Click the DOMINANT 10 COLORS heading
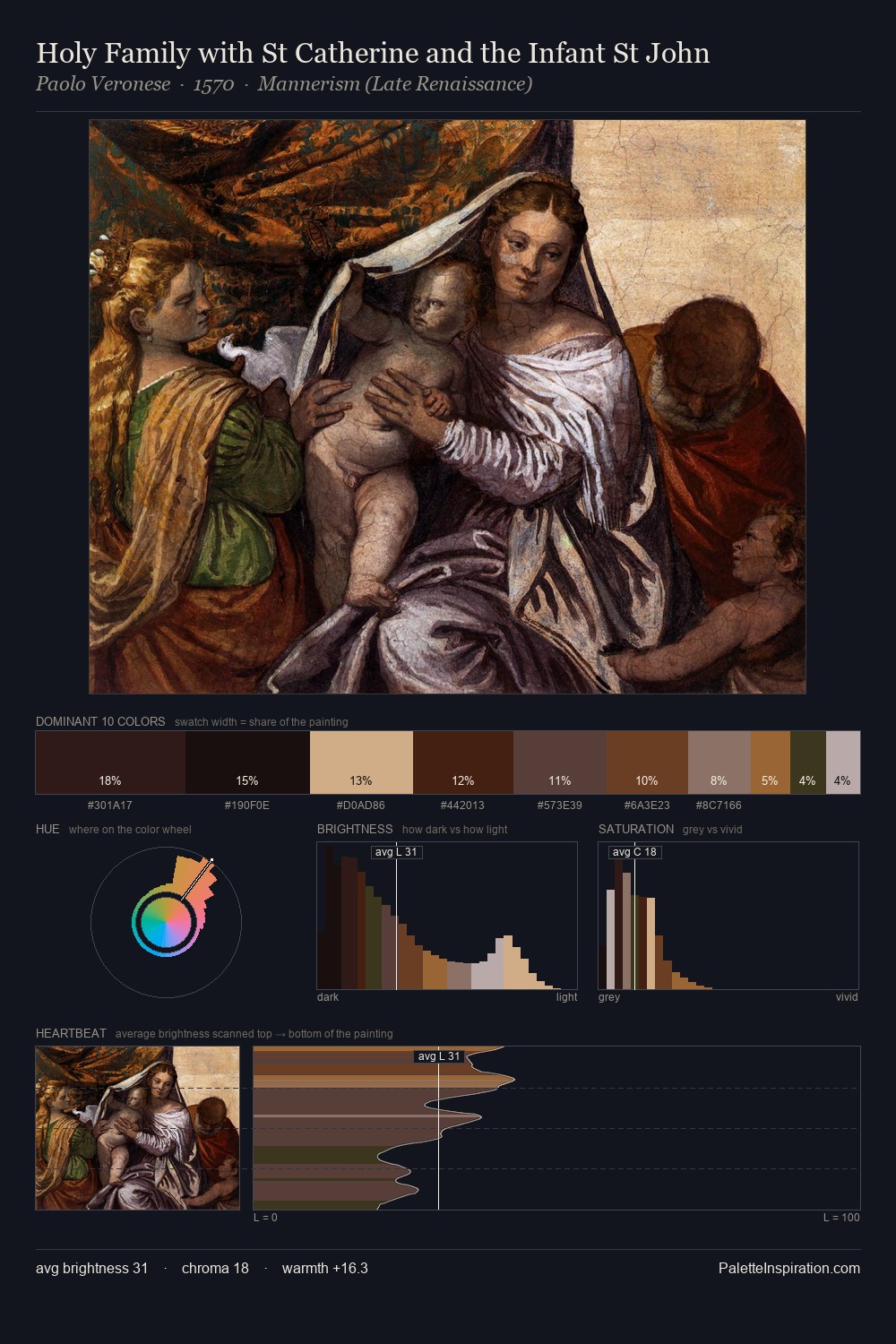 point(100,721)
